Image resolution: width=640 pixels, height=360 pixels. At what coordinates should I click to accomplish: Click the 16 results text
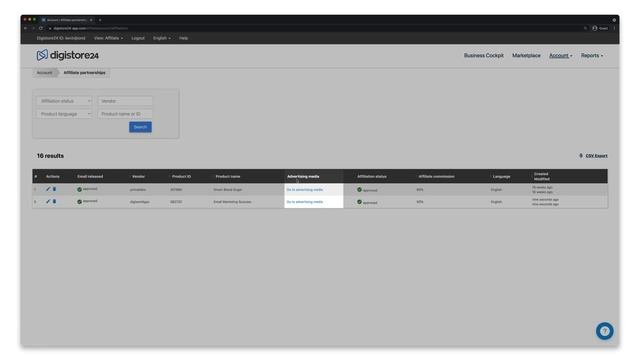pos(50,156)
